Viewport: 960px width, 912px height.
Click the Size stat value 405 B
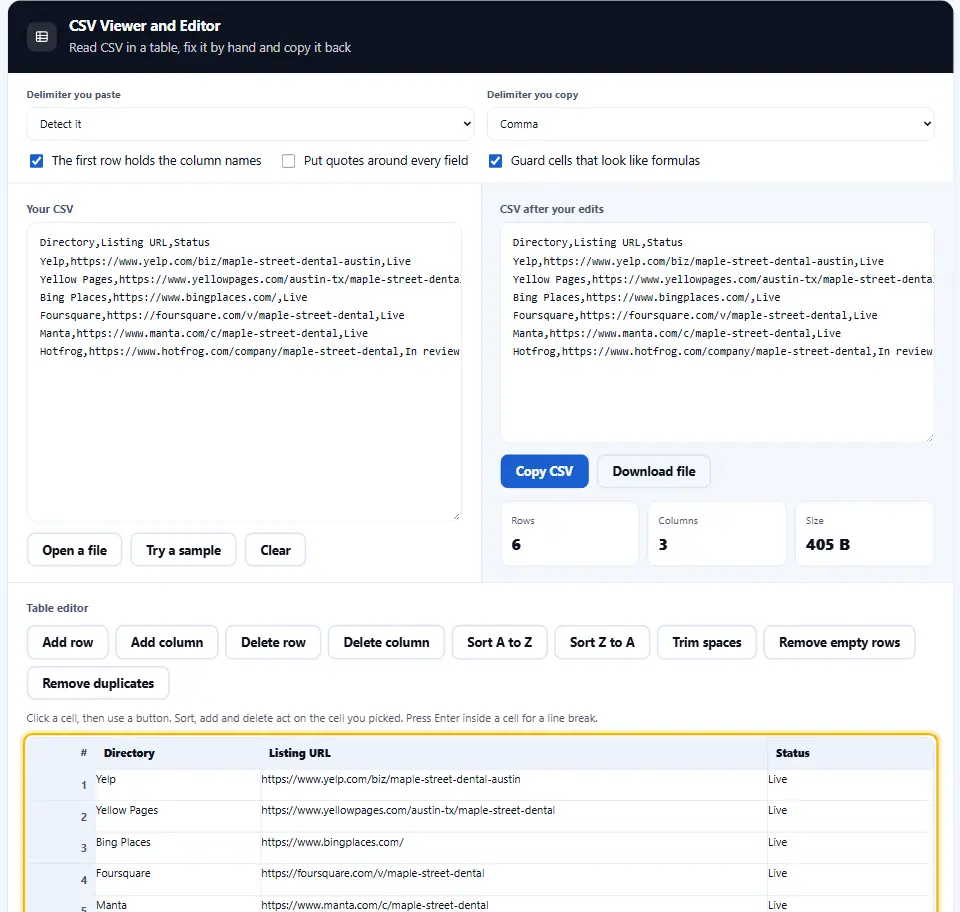point(828,545)
